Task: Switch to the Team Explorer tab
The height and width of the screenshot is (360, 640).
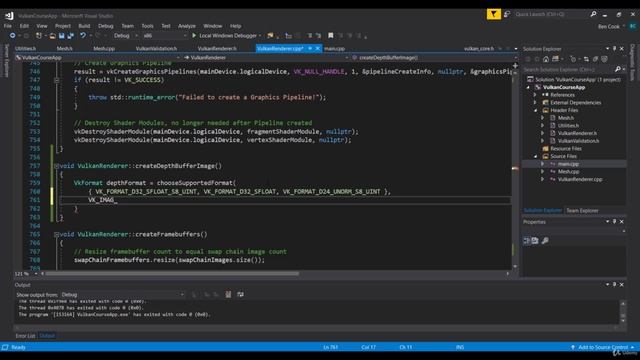Action: click(582, 211)
